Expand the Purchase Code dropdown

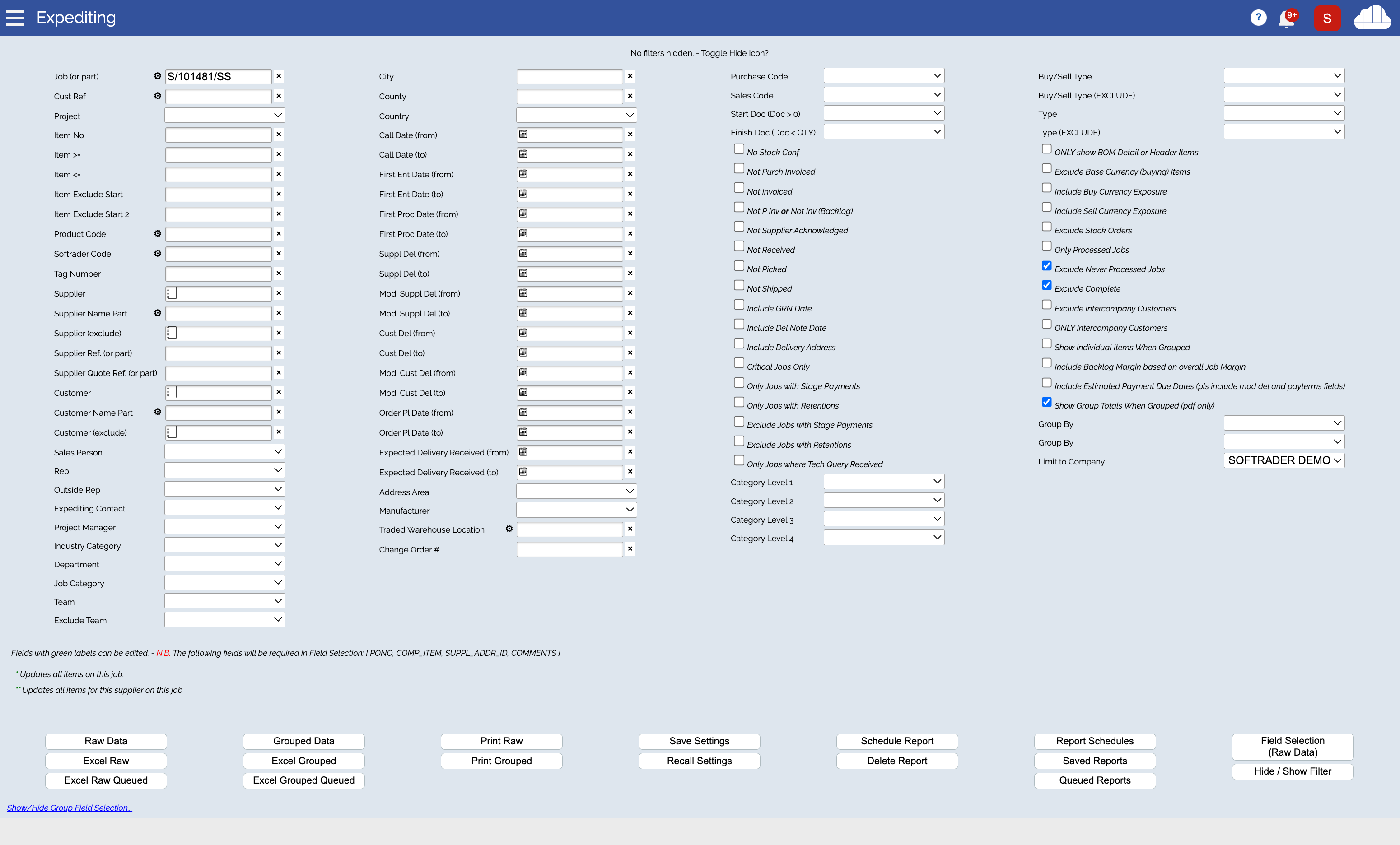pyautogui.click(x=883, y=75)
